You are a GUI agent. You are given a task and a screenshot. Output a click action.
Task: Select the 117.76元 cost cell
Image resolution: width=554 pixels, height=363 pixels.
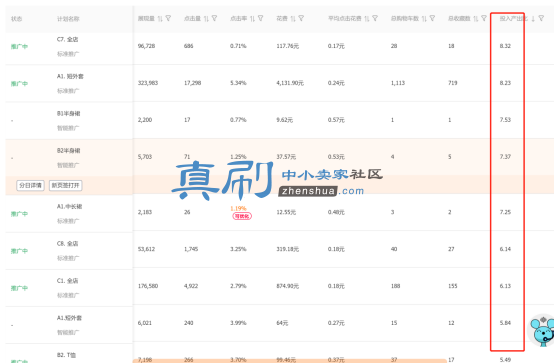288,46
